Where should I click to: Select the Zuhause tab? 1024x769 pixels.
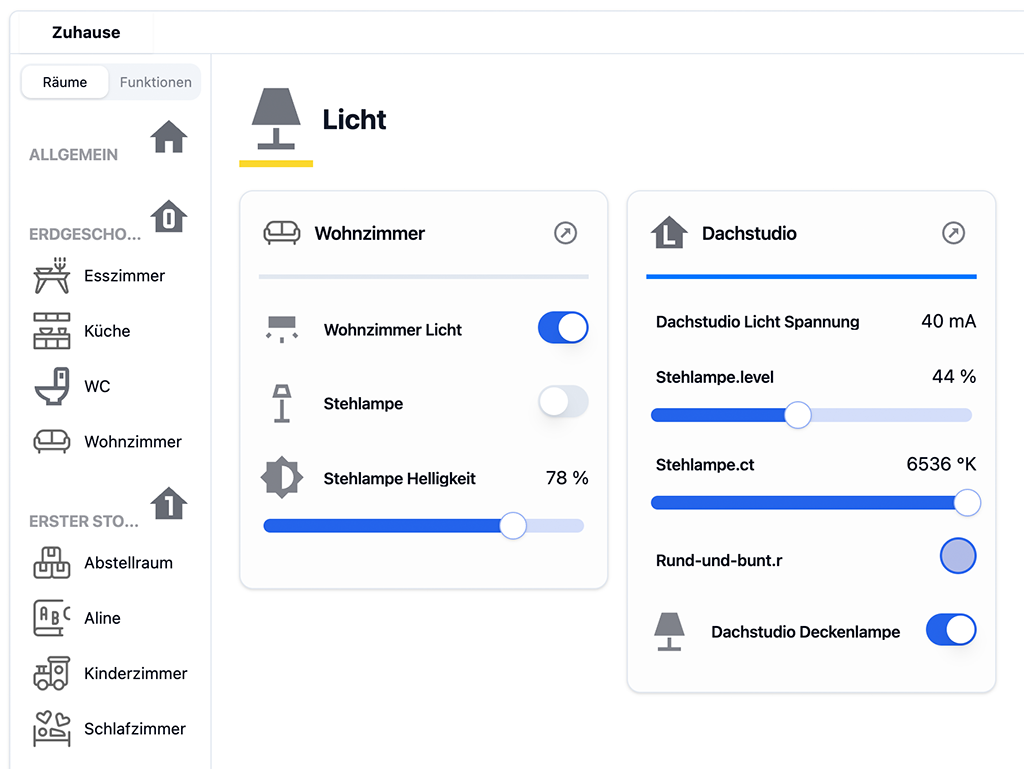pos(85,32)
